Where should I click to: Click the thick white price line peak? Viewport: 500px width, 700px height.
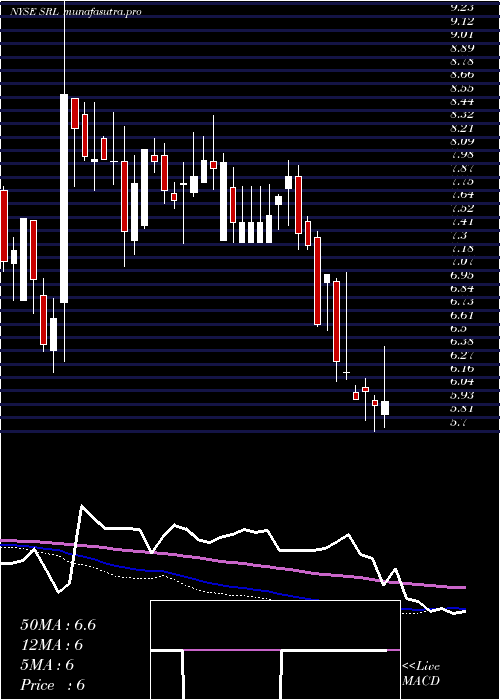pyautogui.click(x=82, y=506)
